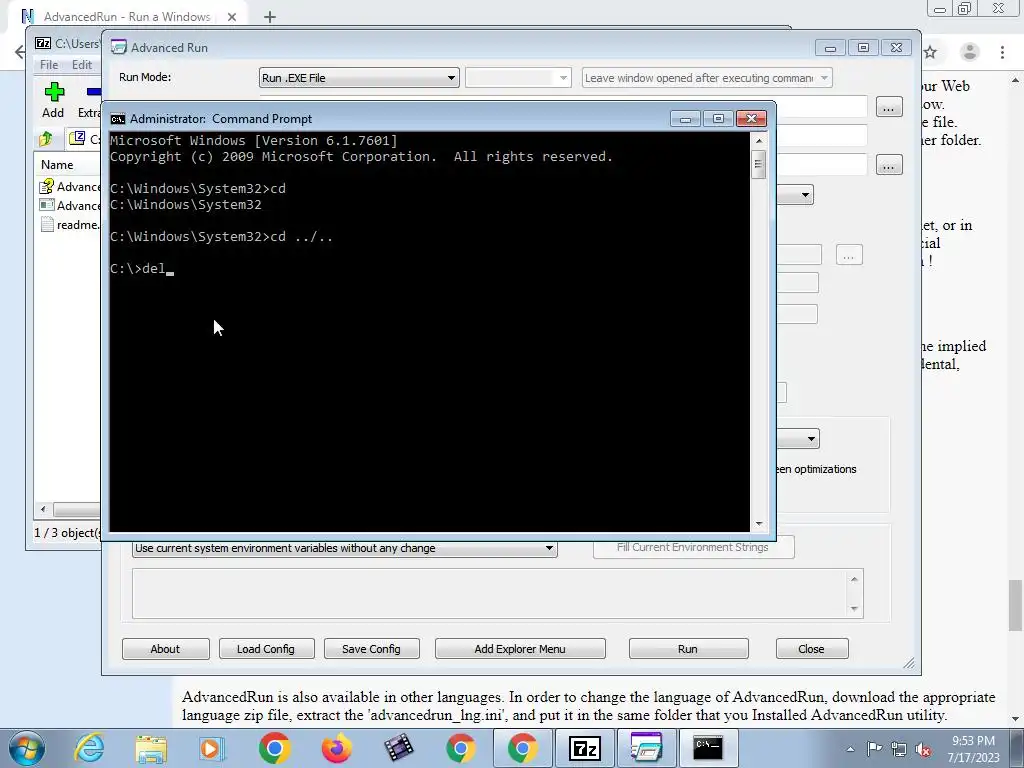The height and width of the screenshot is (768, 1024).
Task: Click the browser page scrollbar thumb
Action: (x=1015, y=605)
